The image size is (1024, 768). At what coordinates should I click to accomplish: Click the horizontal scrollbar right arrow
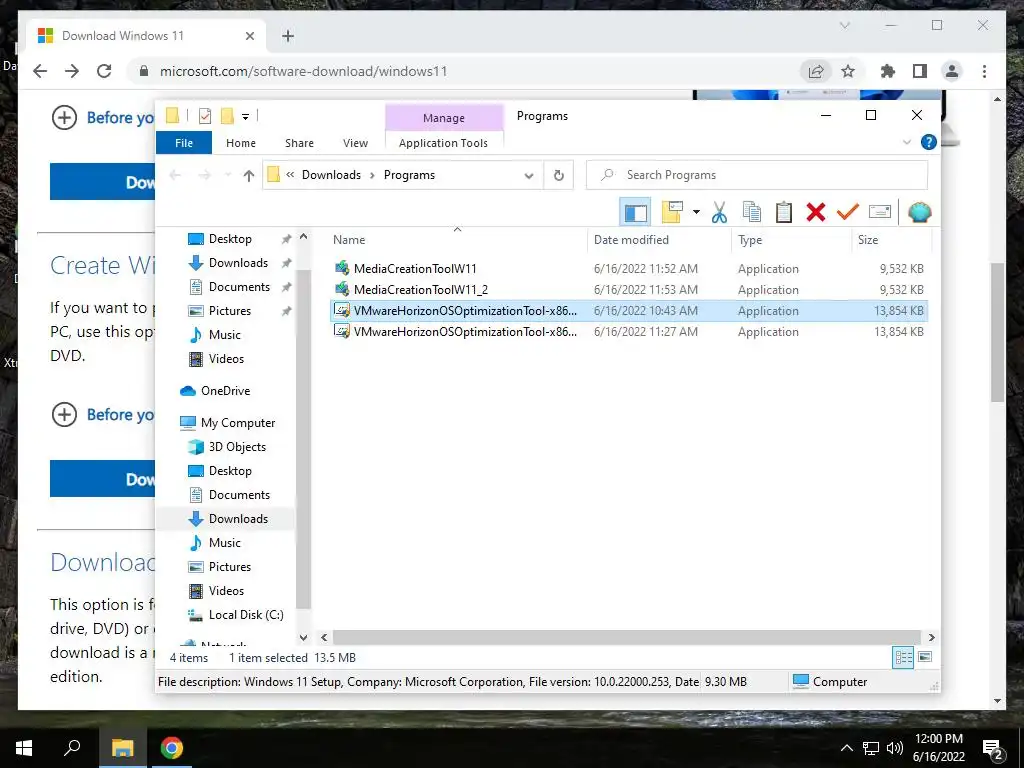point(931,637)
